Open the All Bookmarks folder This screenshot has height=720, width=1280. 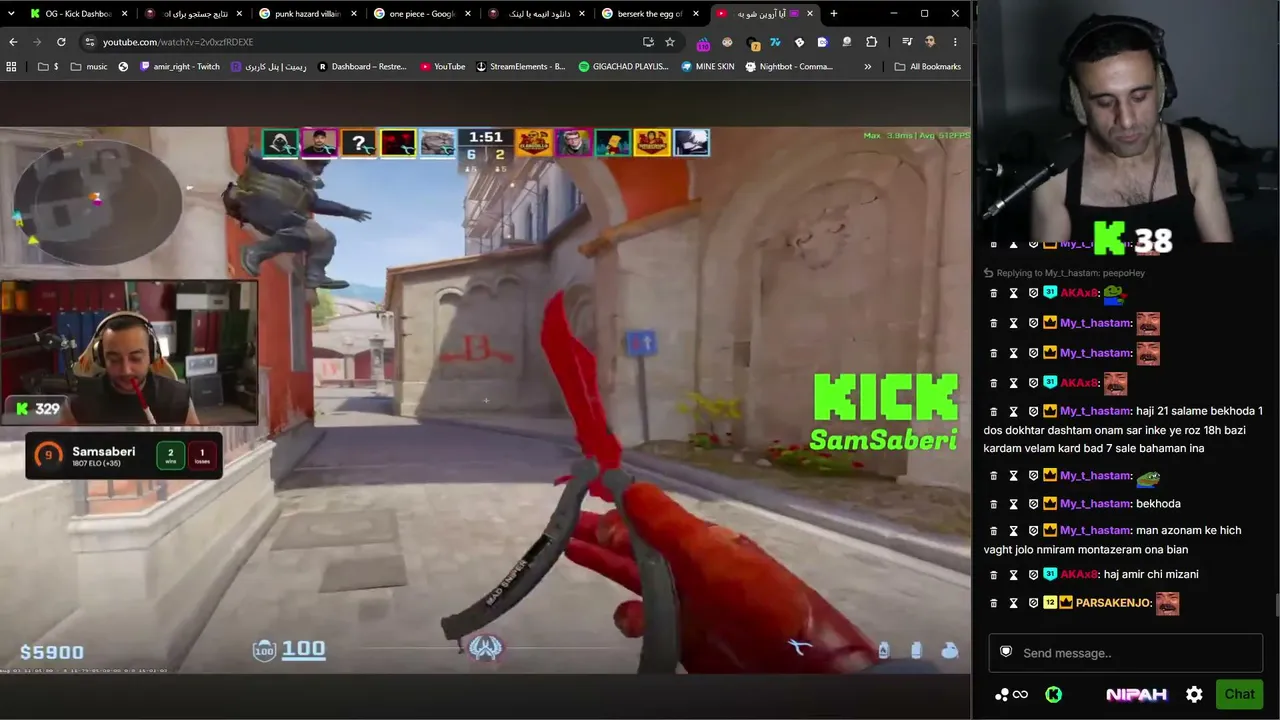928,67
